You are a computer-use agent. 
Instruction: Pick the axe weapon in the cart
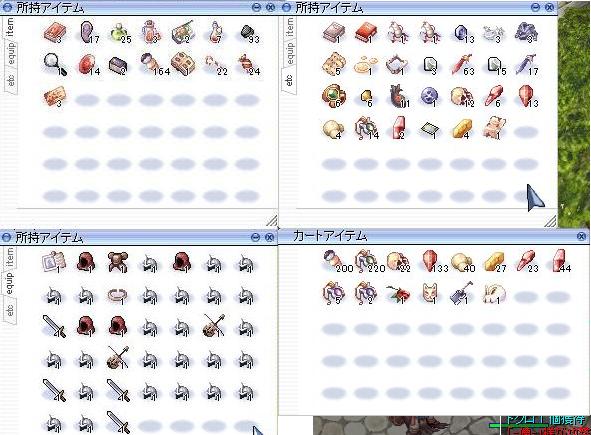click(x=462, y=293)
